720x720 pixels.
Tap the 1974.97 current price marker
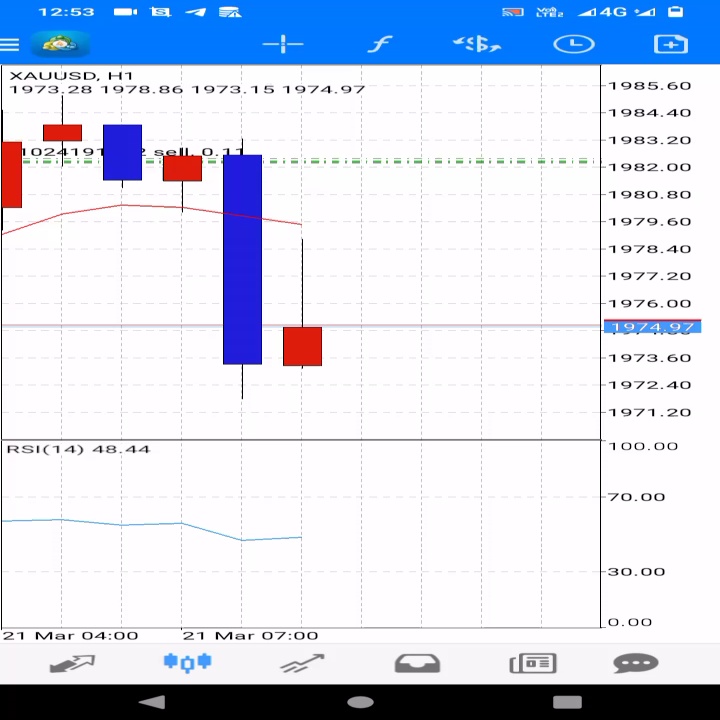coord(652,327)
